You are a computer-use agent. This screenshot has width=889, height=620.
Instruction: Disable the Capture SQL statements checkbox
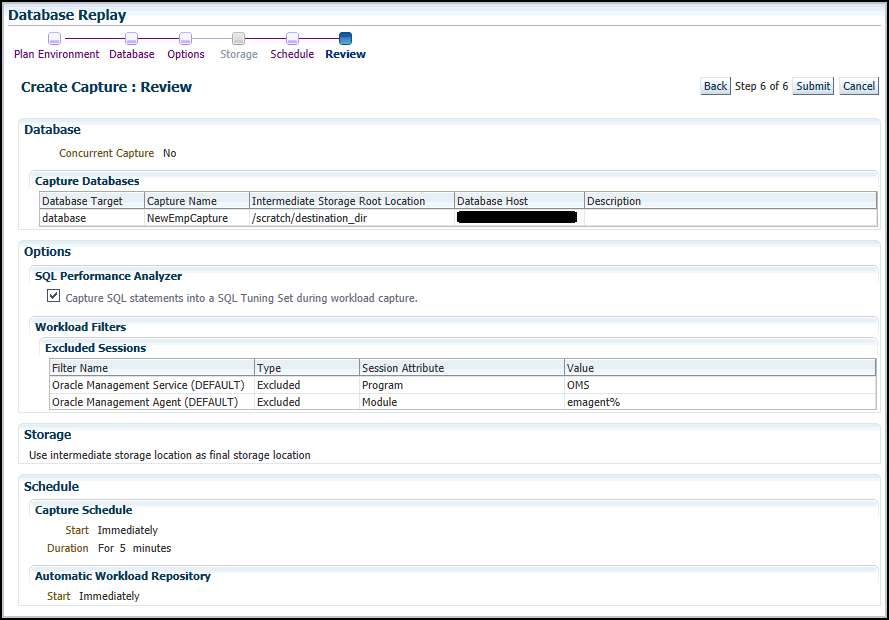53,295
